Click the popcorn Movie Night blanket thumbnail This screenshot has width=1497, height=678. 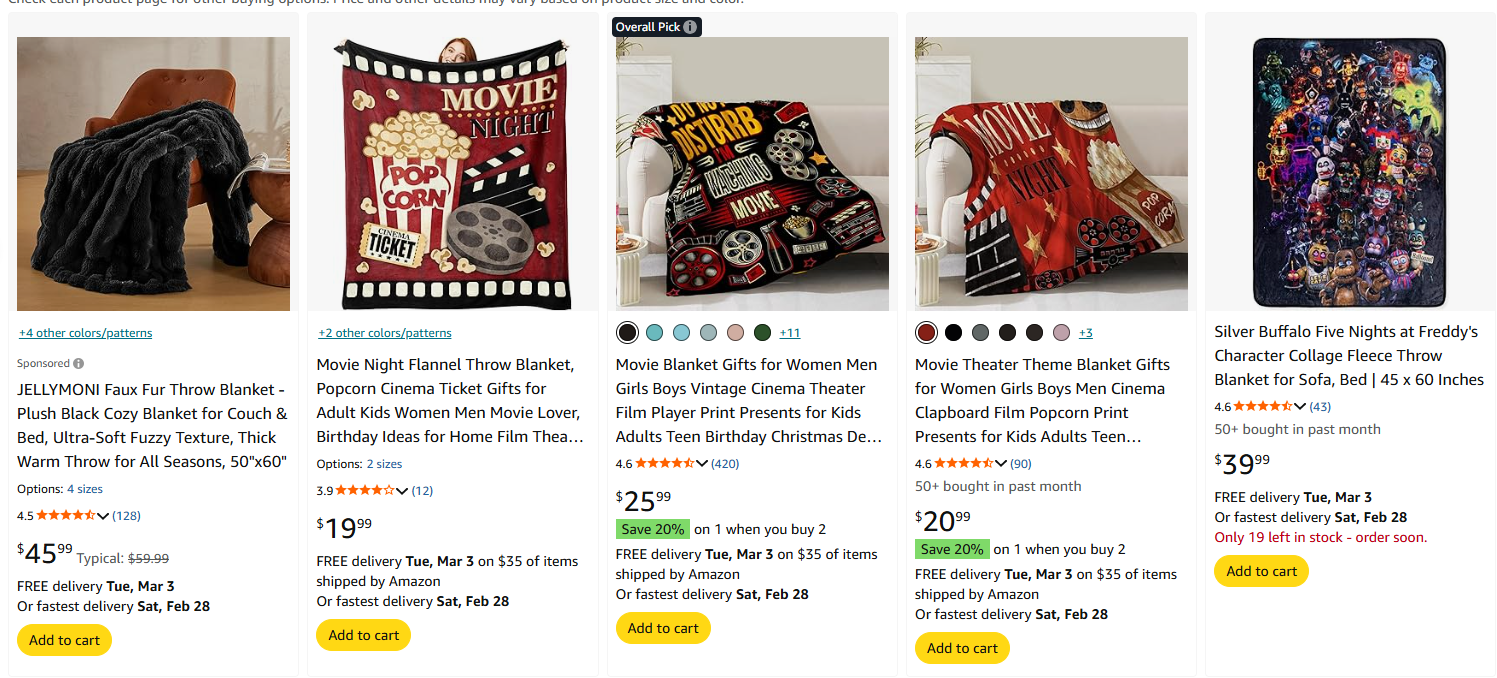pos(452,172)
